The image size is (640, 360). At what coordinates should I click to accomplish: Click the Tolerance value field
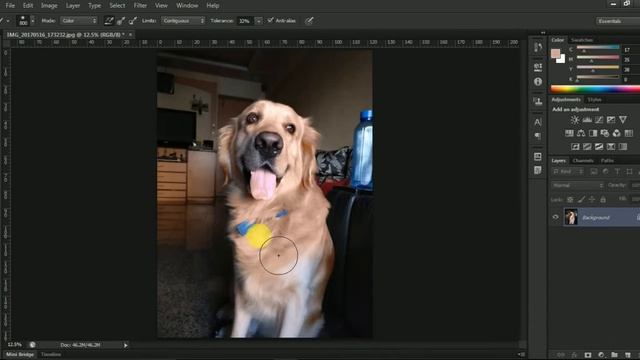244,20
